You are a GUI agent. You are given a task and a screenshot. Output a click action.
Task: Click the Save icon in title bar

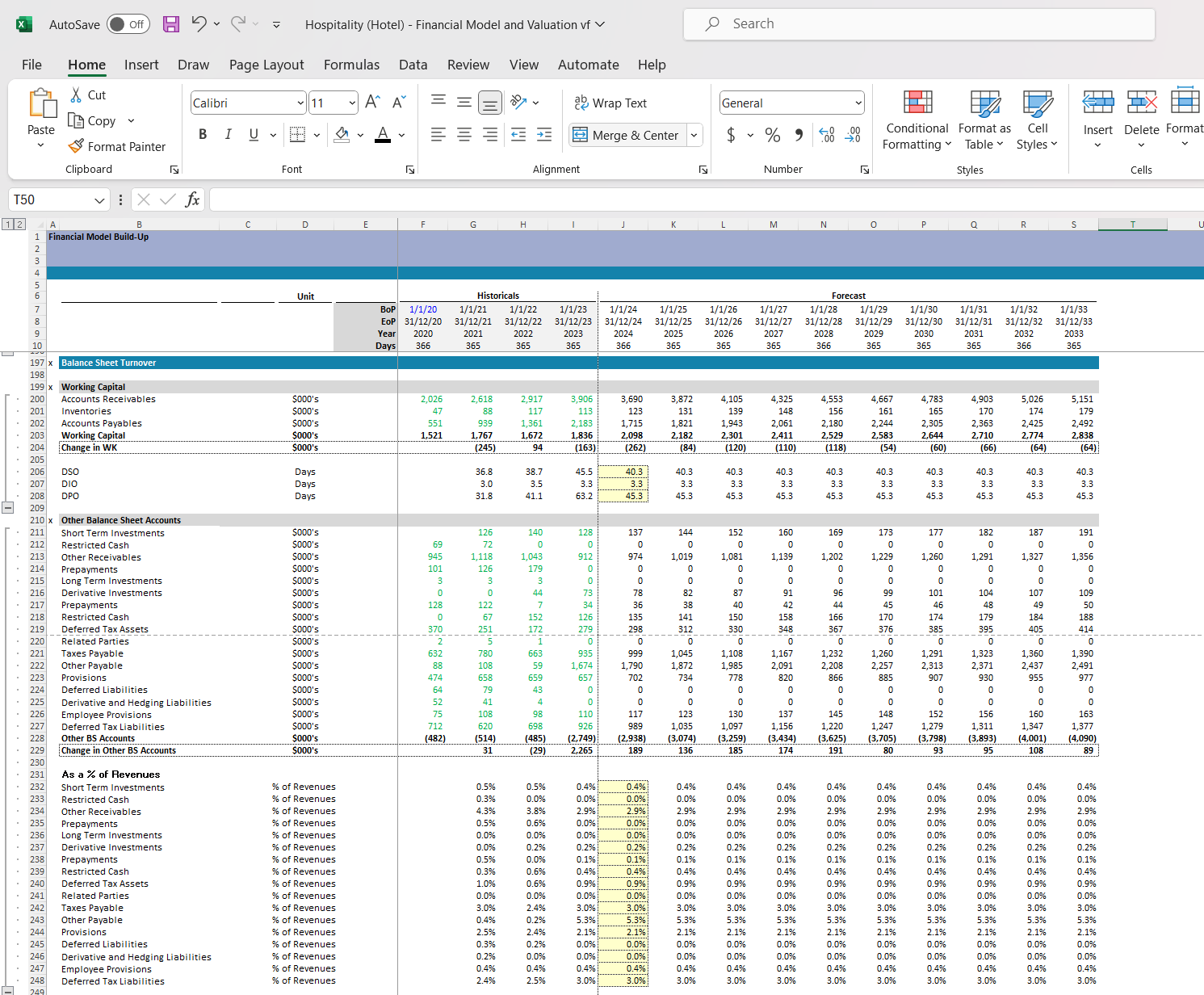click(171, 24)
